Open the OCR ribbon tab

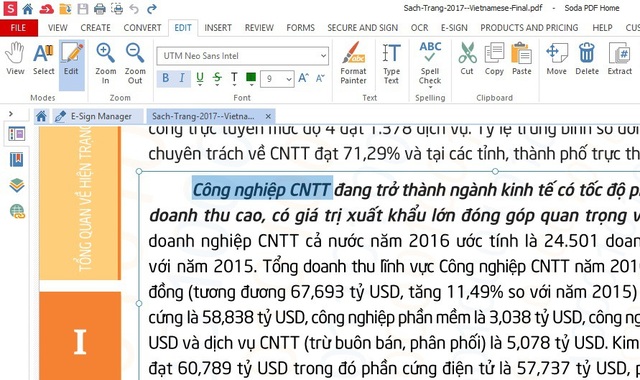pos(420,28)
